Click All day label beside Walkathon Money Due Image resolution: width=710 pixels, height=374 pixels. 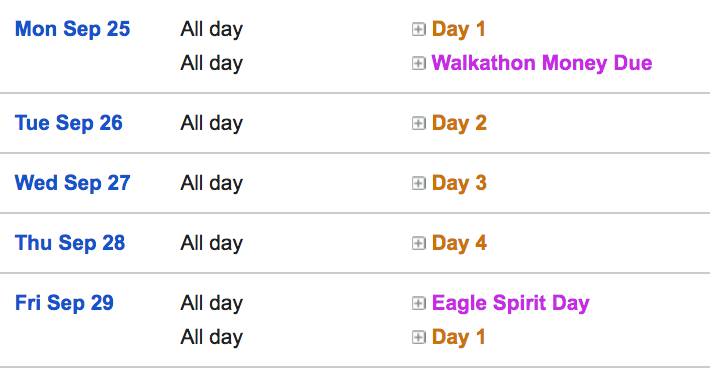[211, 63]
